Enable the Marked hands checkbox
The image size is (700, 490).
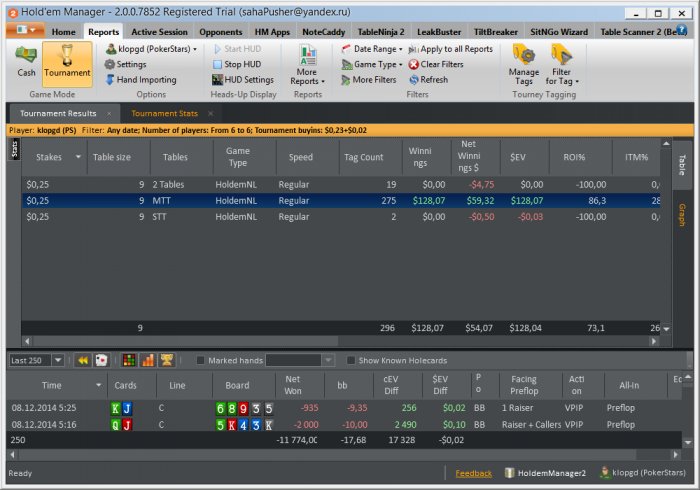[201, 360]
